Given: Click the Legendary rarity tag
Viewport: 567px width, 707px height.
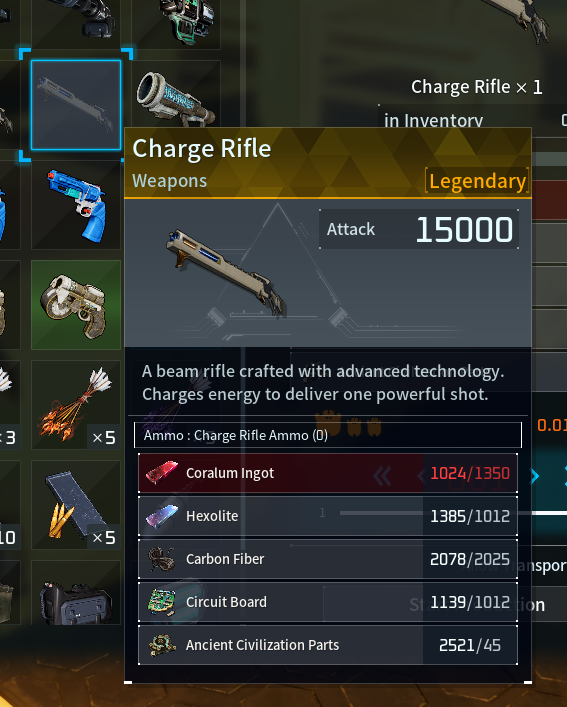Looking at the screenshot, I should [477, 181].
